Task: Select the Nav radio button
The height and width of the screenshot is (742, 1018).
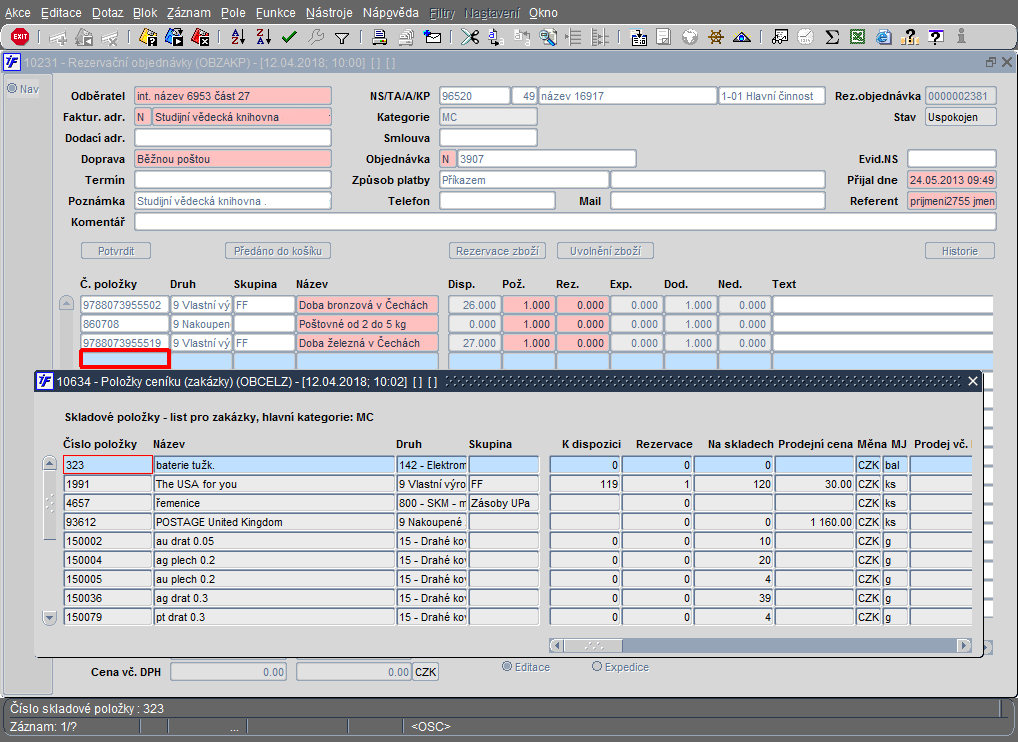Action: pos(12,89)
